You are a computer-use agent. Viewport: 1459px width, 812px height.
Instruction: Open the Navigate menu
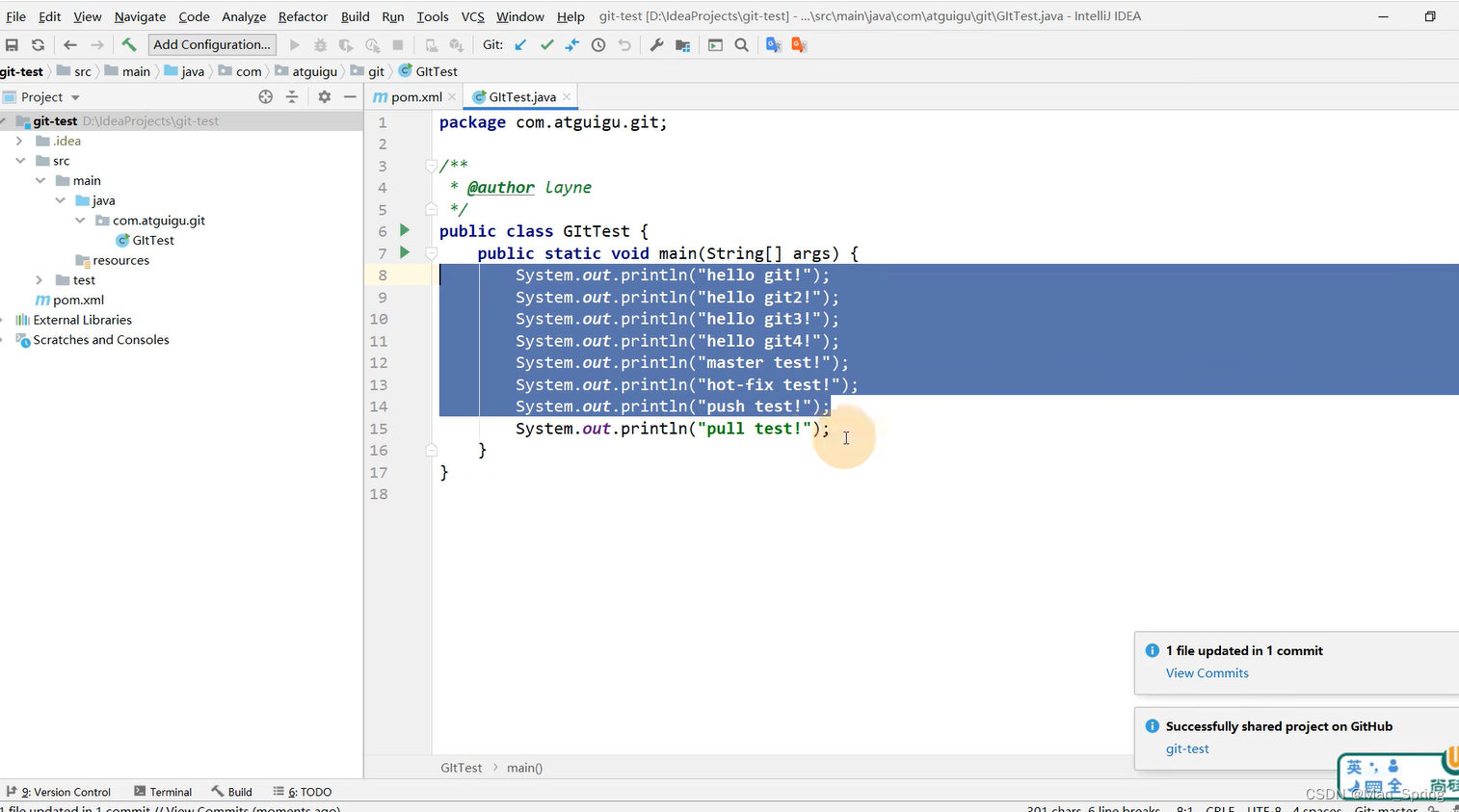coord(140,16)
